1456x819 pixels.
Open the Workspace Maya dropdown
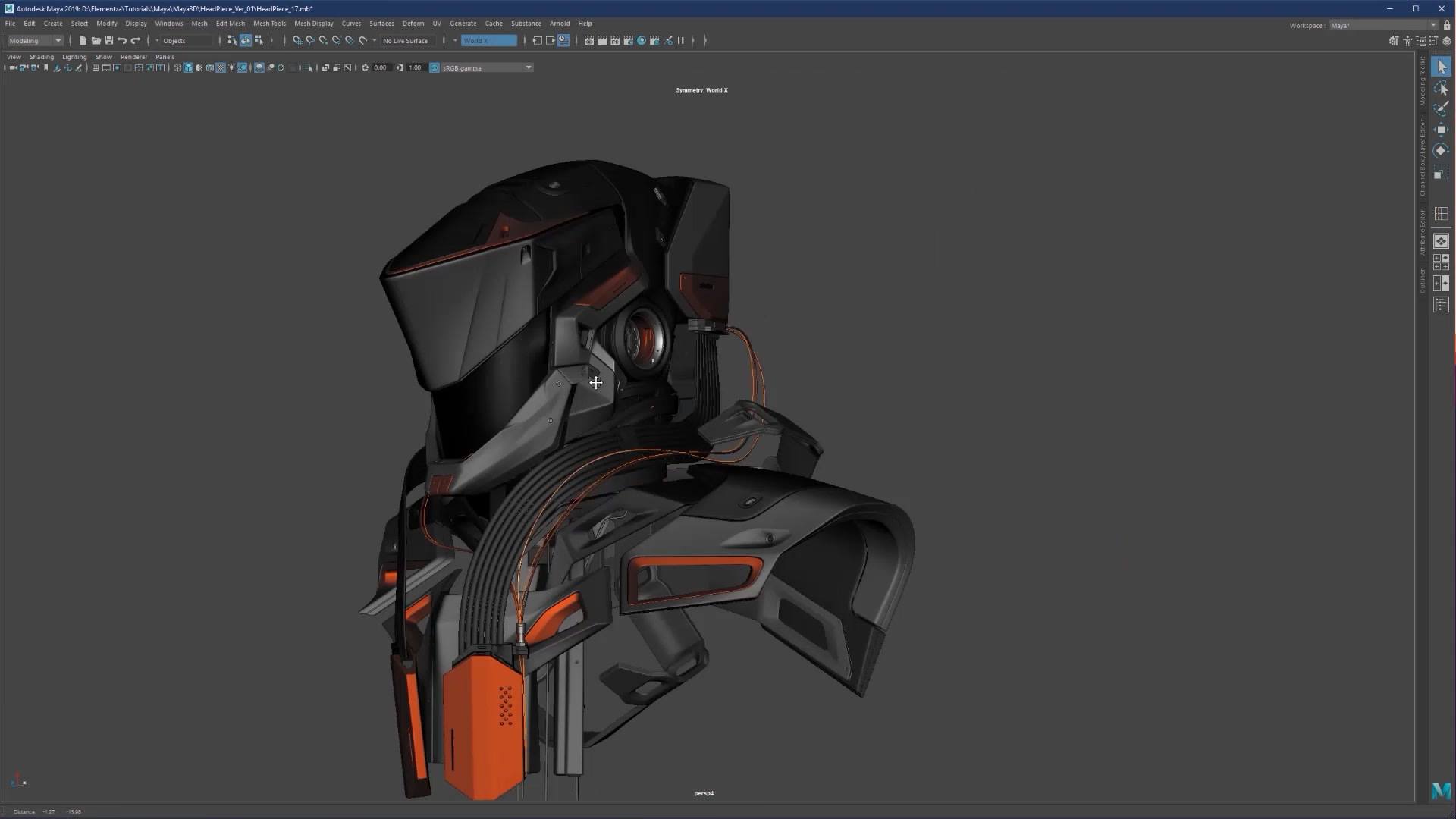[x=1384, y=25]
